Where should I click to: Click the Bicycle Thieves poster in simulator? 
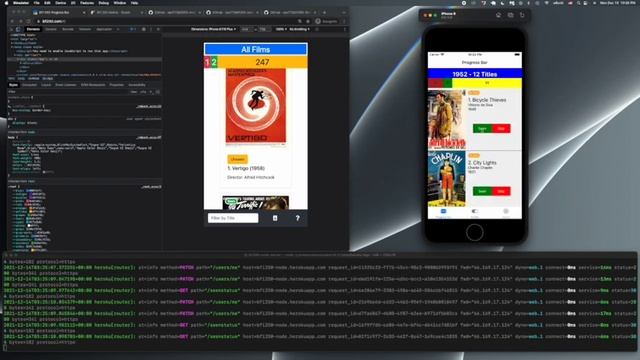[x=447, y=120]
